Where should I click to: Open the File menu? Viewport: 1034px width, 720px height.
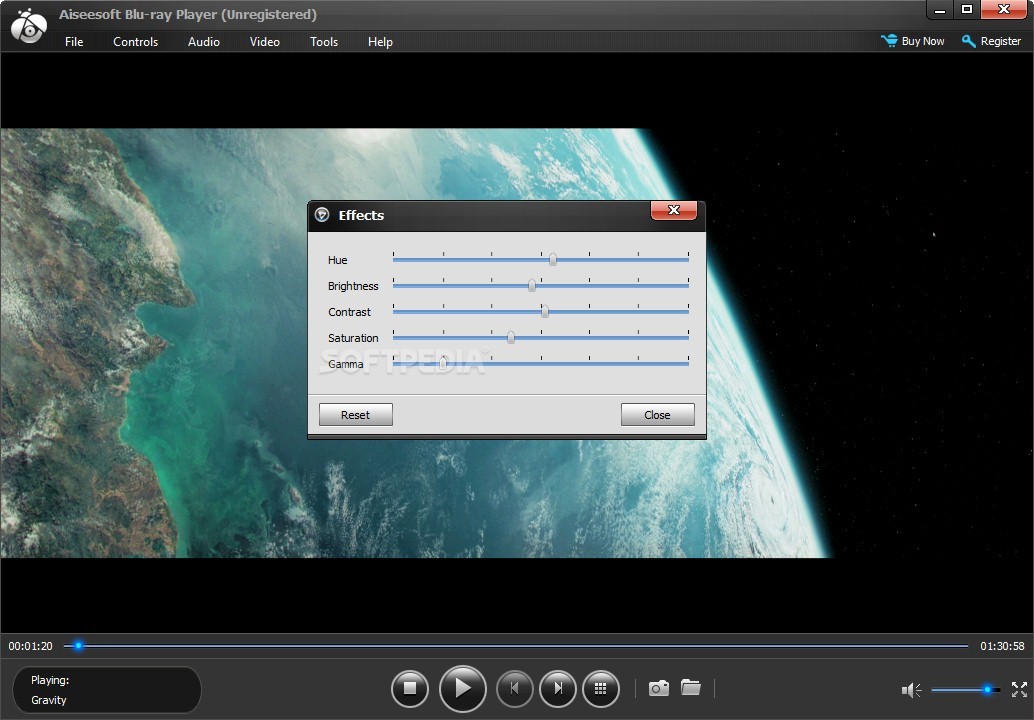74,42
